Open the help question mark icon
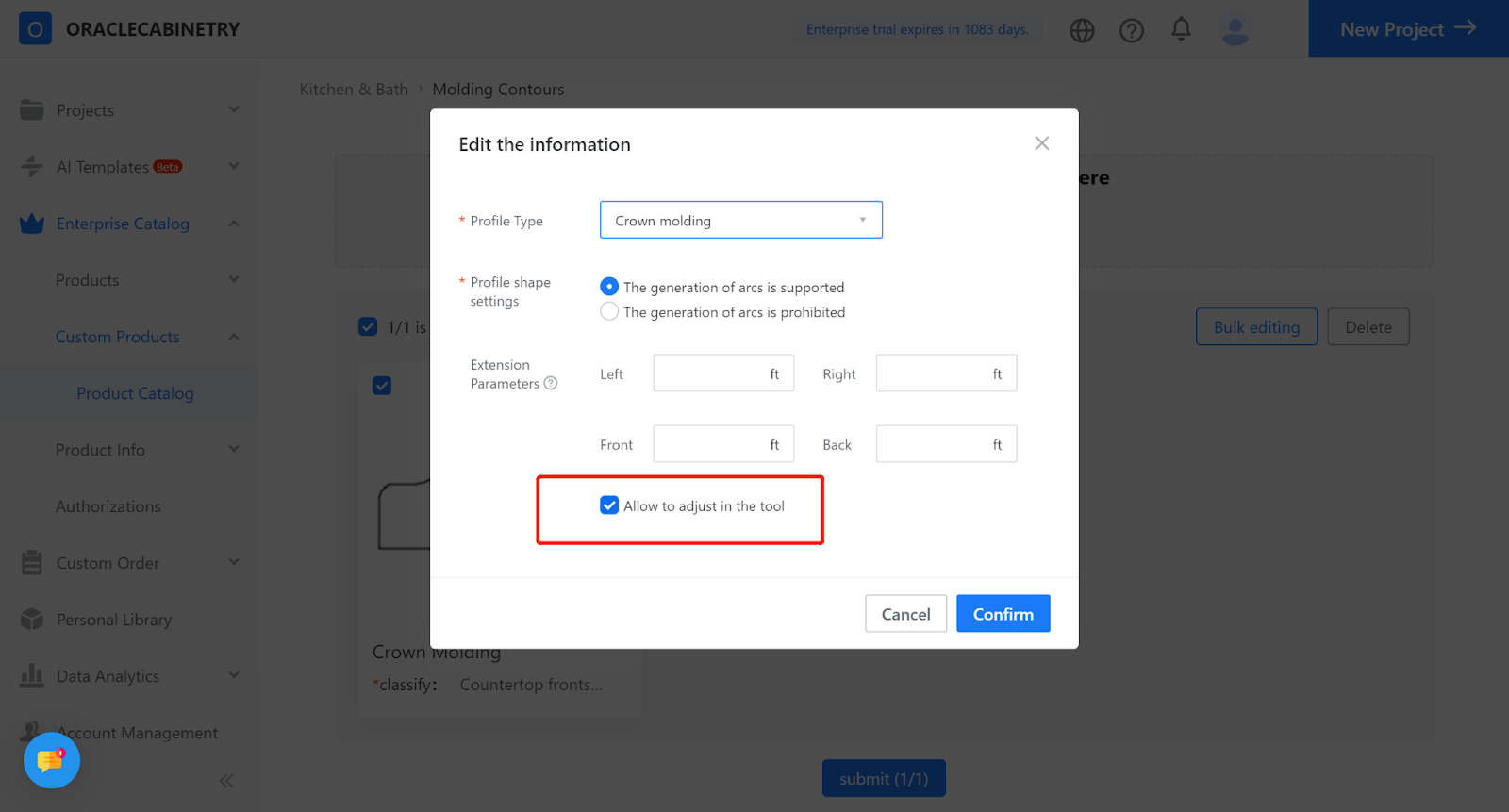The height and width of the screenshot is (812, 1509). pyautogui.click(x=1131, y=30)
